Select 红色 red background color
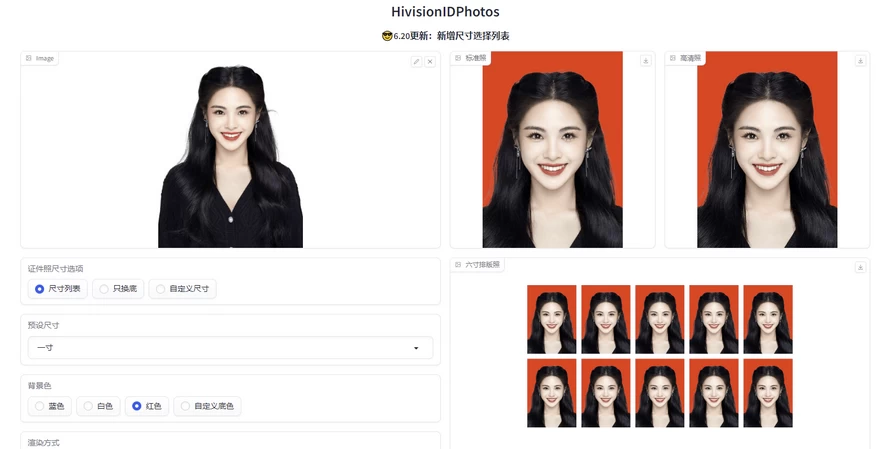 pyautogui.click(x=137, y=406)
